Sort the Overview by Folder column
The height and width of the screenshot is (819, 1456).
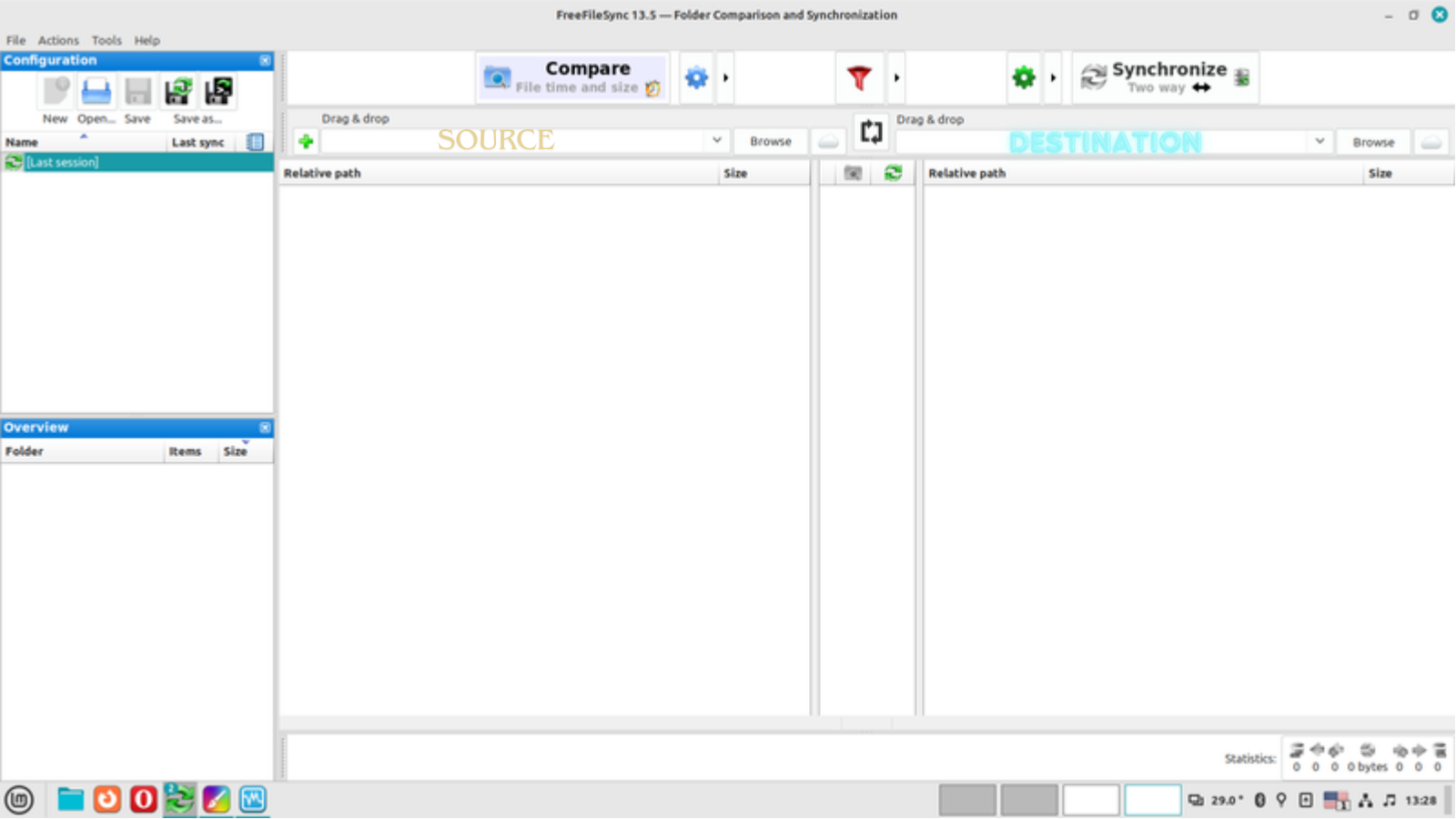[83, 451]
